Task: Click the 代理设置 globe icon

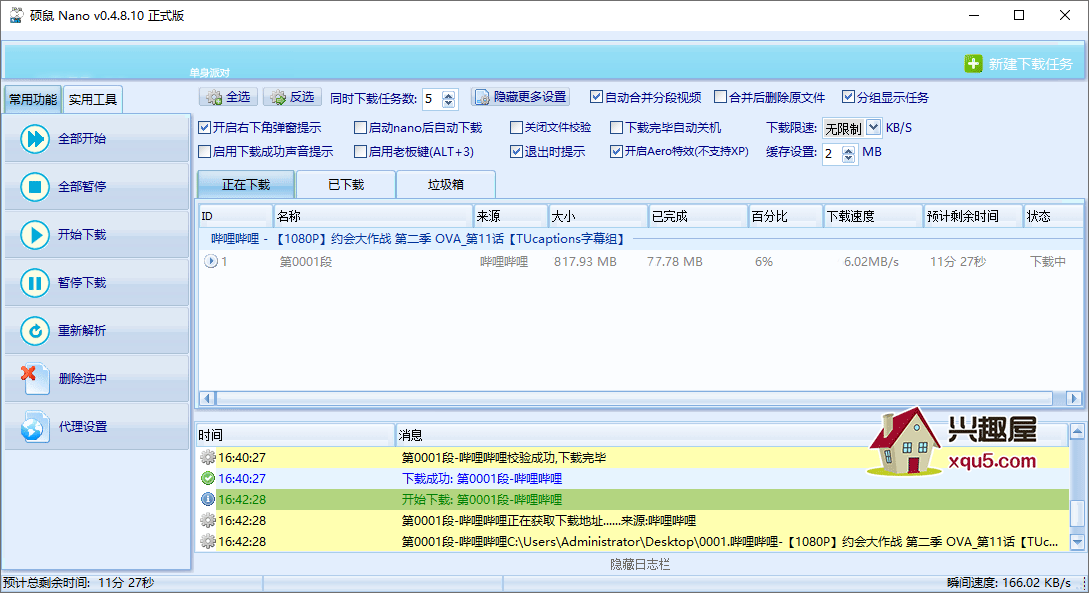Action: point(35,426)
